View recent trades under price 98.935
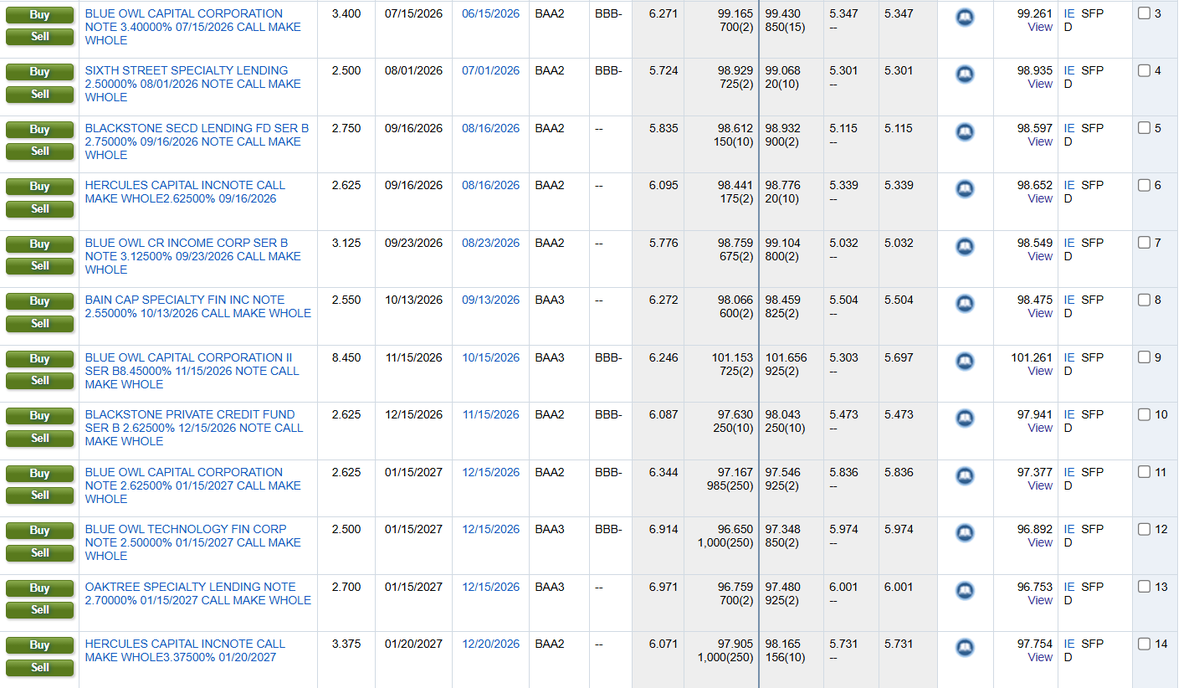The image size is (1199, 688). pos(1040,84)
